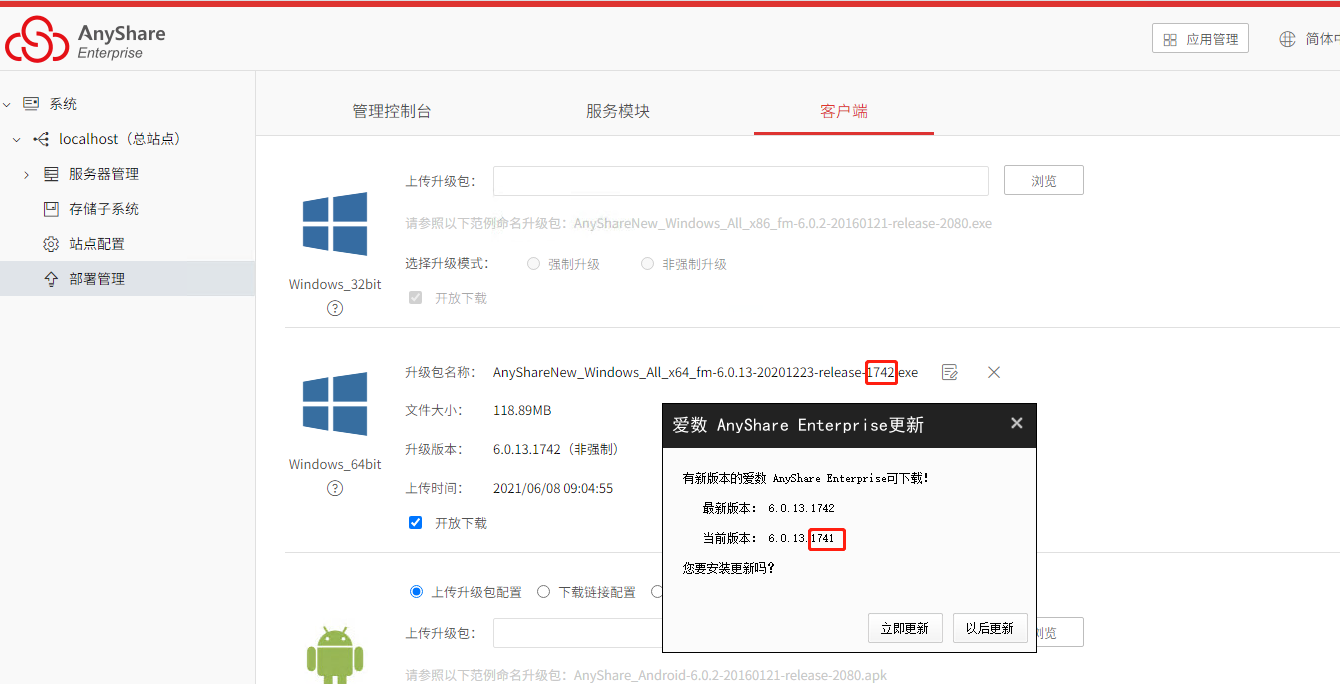
Task: Focus the Windows_32bit 上传升级包 input field
Action: click(x=740, y=181)
